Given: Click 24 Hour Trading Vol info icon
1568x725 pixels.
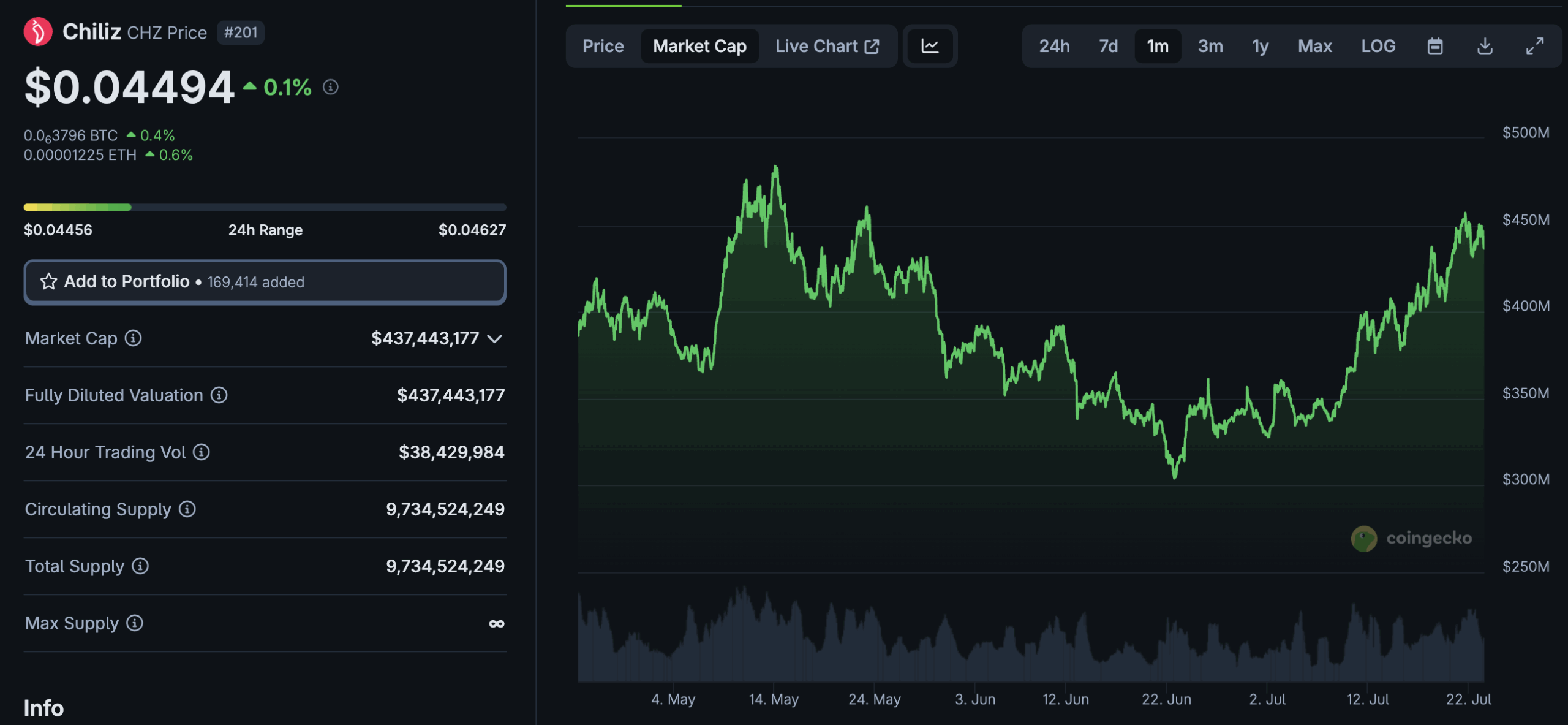Looking at the screenshot, I should tap(202, 452).
